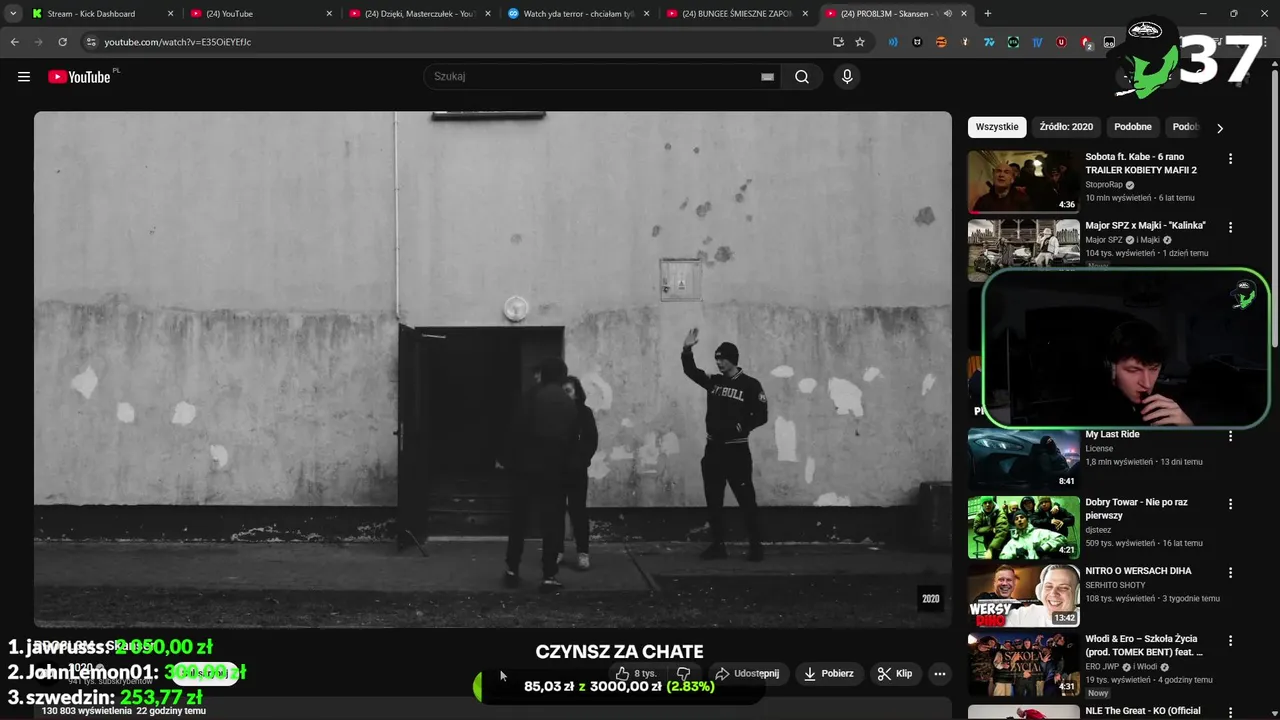Click the Pobierz download button
The width and height of the screenshot is (1280, 720).
coord(829,674)
